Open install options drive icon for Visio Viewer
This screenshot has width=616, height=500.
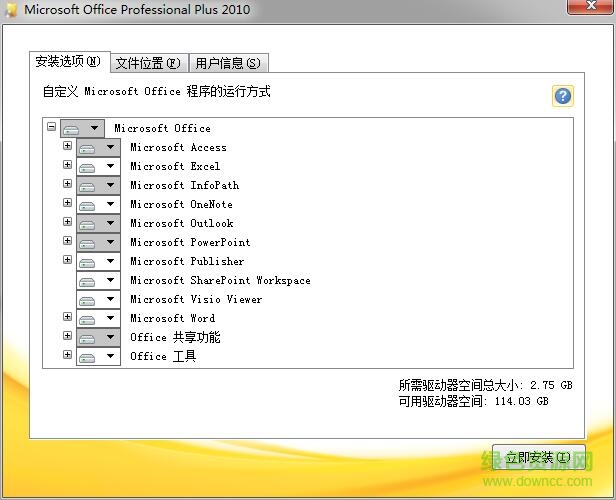[x=98, y=300]
